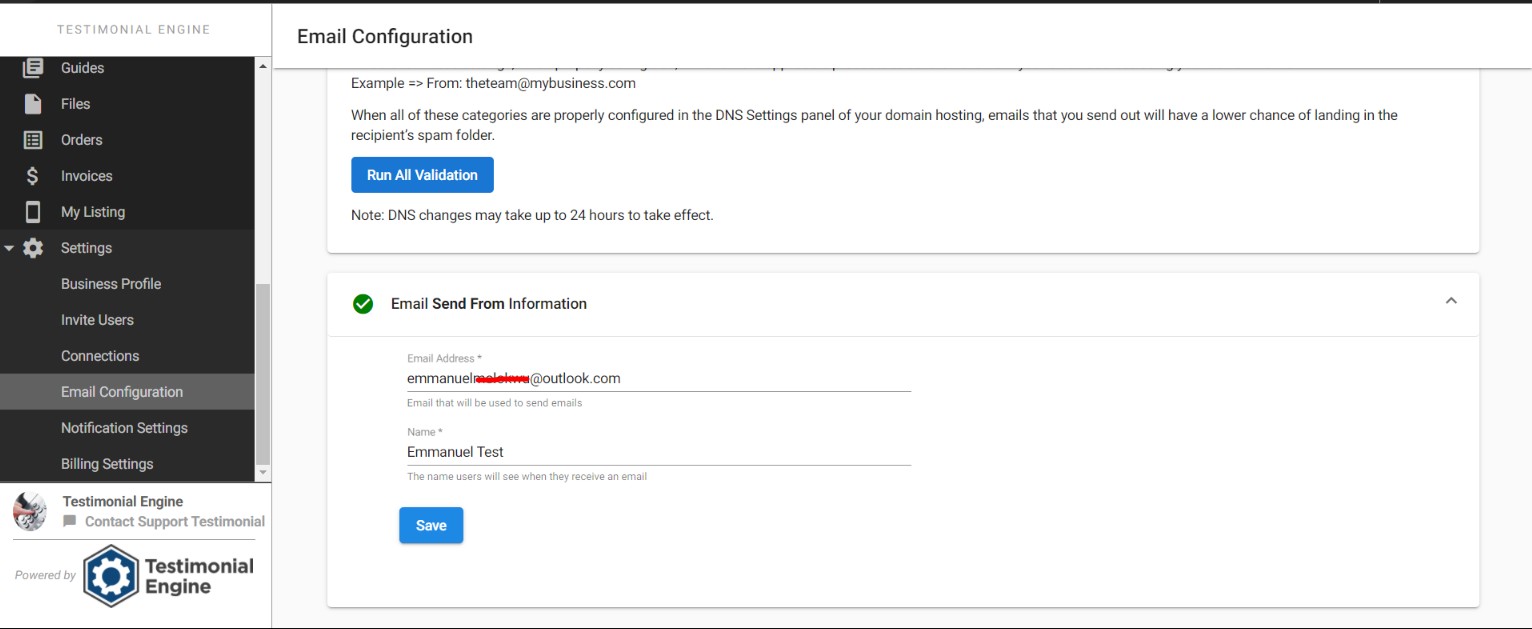Collapse the Email Send From Information panel
Image resolution: width=1532 pixels, height=629 pixels.
click(x=1451, y=301)
